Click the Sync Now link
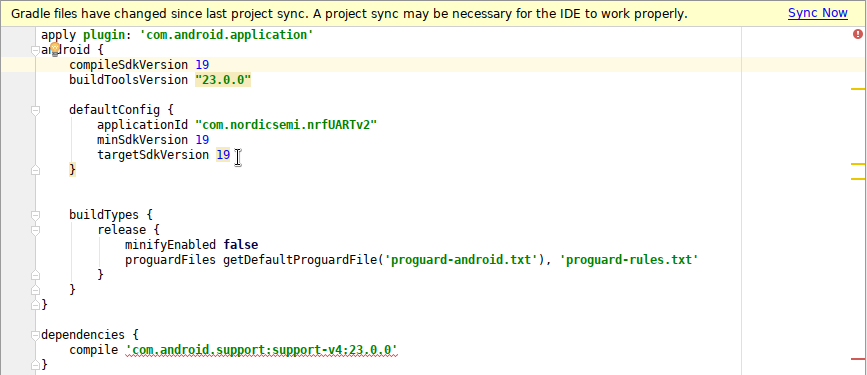Viewport: 867px width, 375px height. pos(817,13)
